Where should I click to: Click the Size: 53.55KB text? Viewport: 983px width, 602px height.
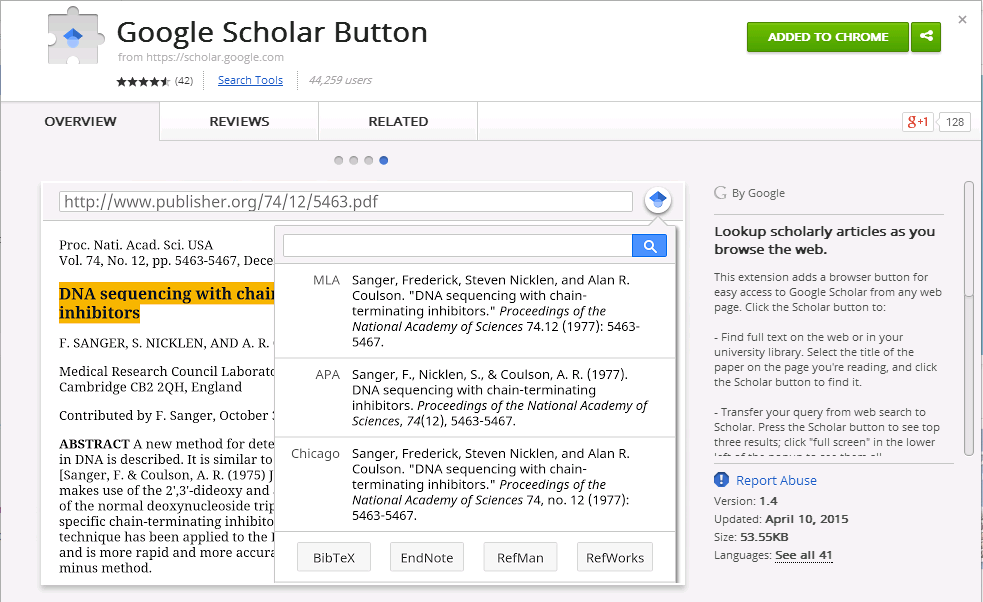click(751, 537)
